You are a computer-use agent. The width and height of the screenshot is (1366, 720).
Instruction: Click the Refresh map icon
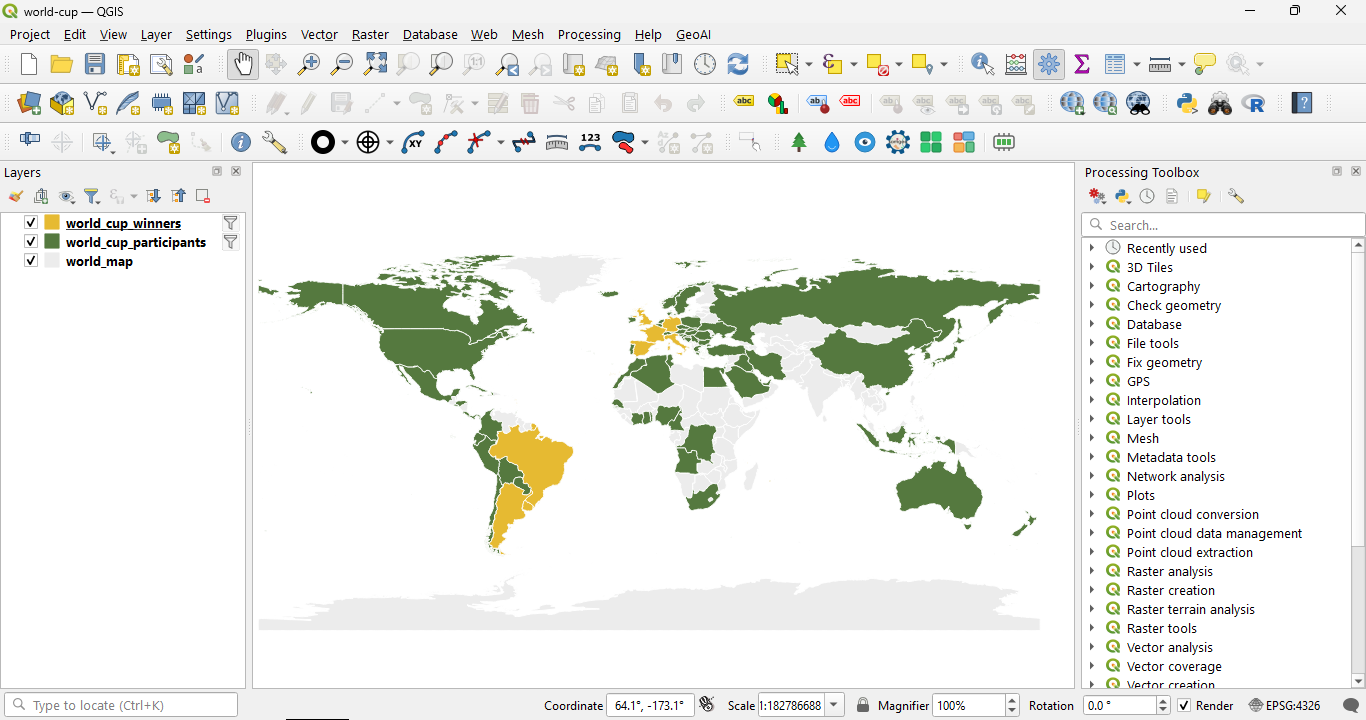[x=738, y=64]
